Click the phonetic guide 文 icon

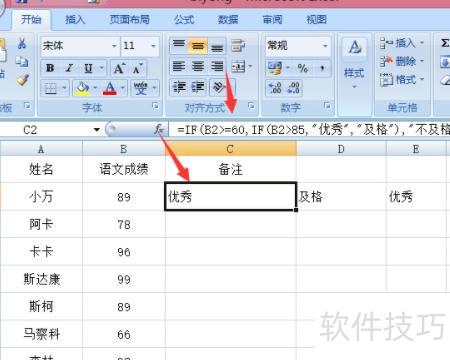pos(140,88)
